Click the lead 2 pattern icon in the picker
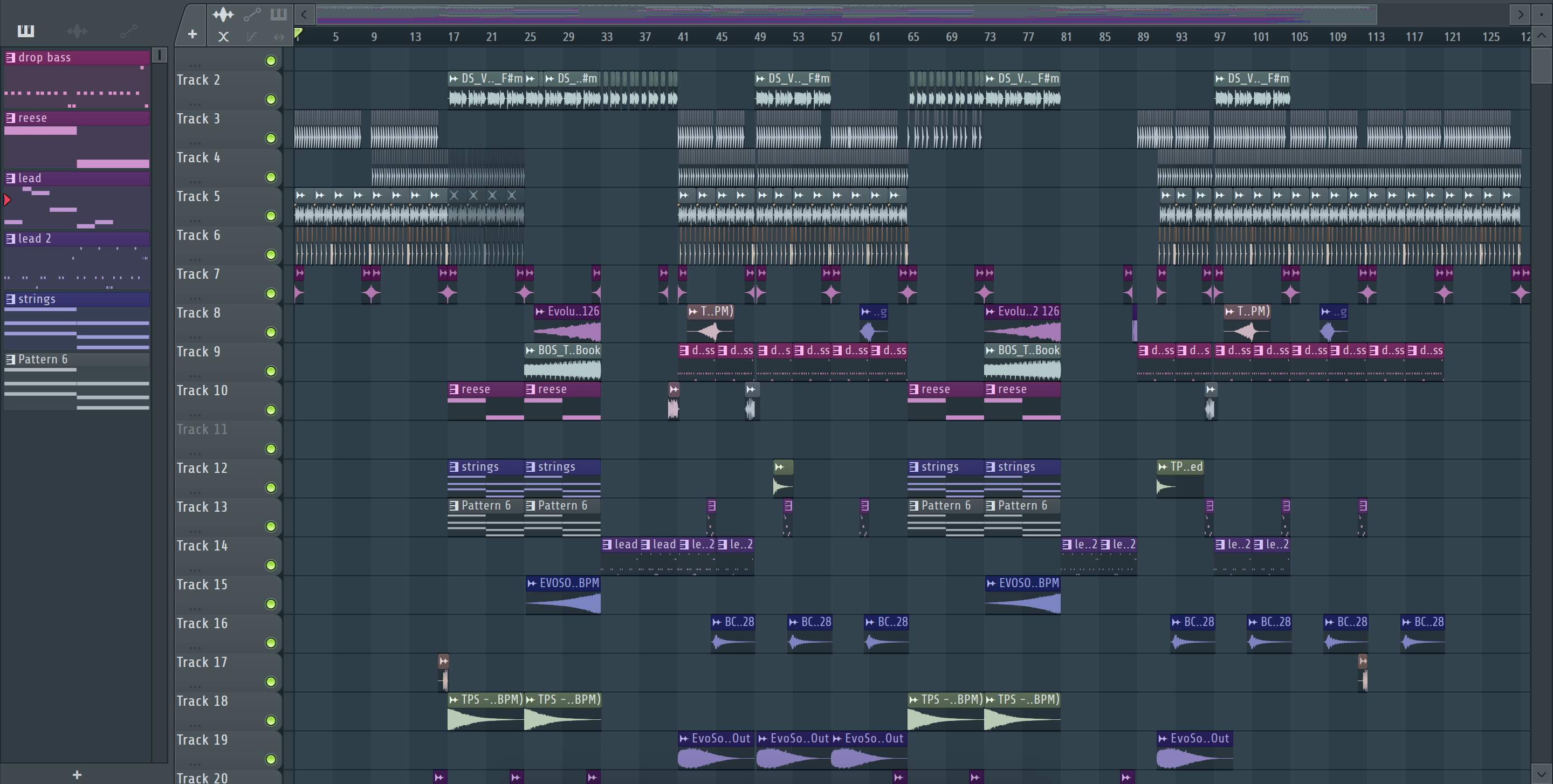1553x784 pixels. tap(10, 238)
